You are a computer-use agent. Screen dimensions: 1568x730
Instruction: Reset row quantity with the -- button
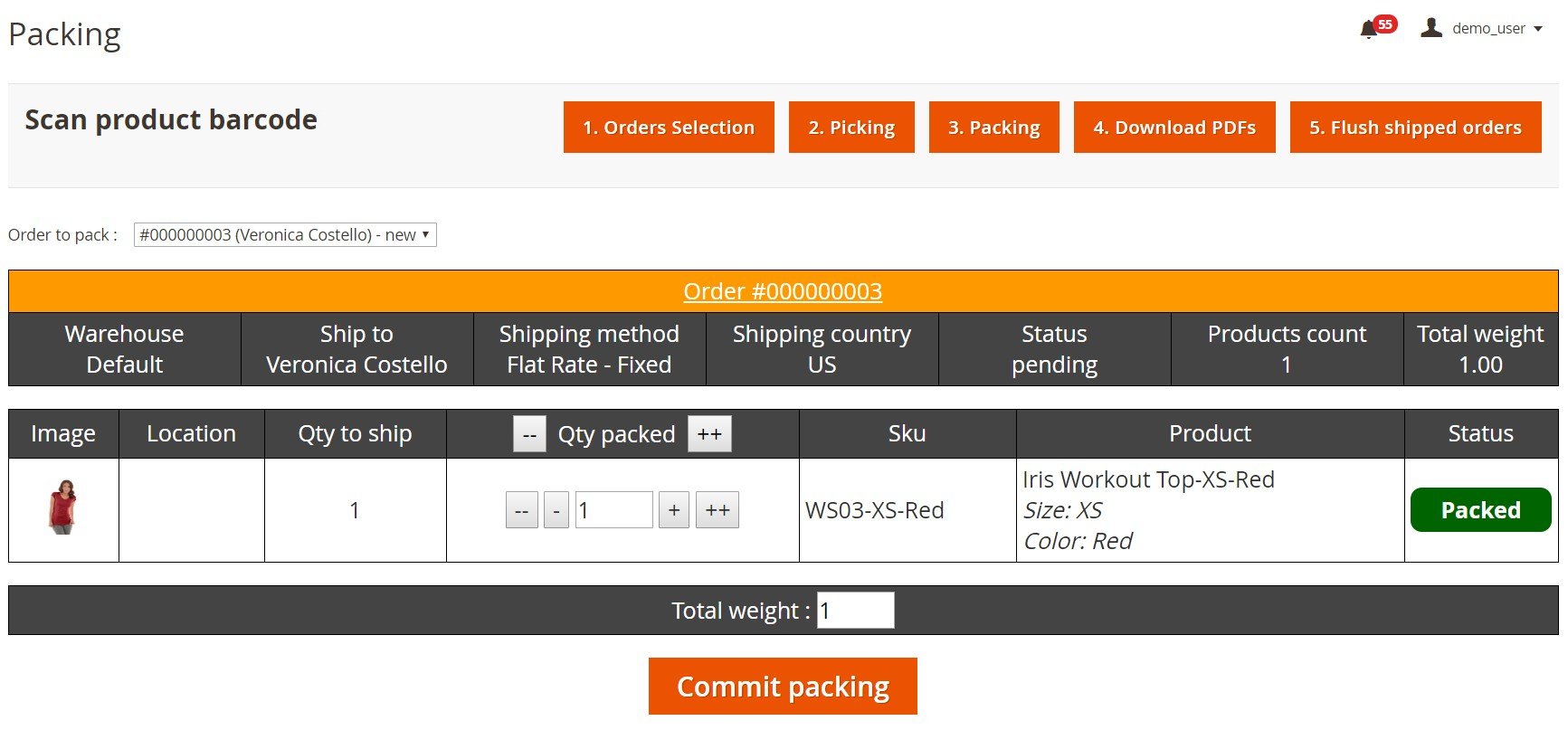pyautogui.click(x=522, y=511)
